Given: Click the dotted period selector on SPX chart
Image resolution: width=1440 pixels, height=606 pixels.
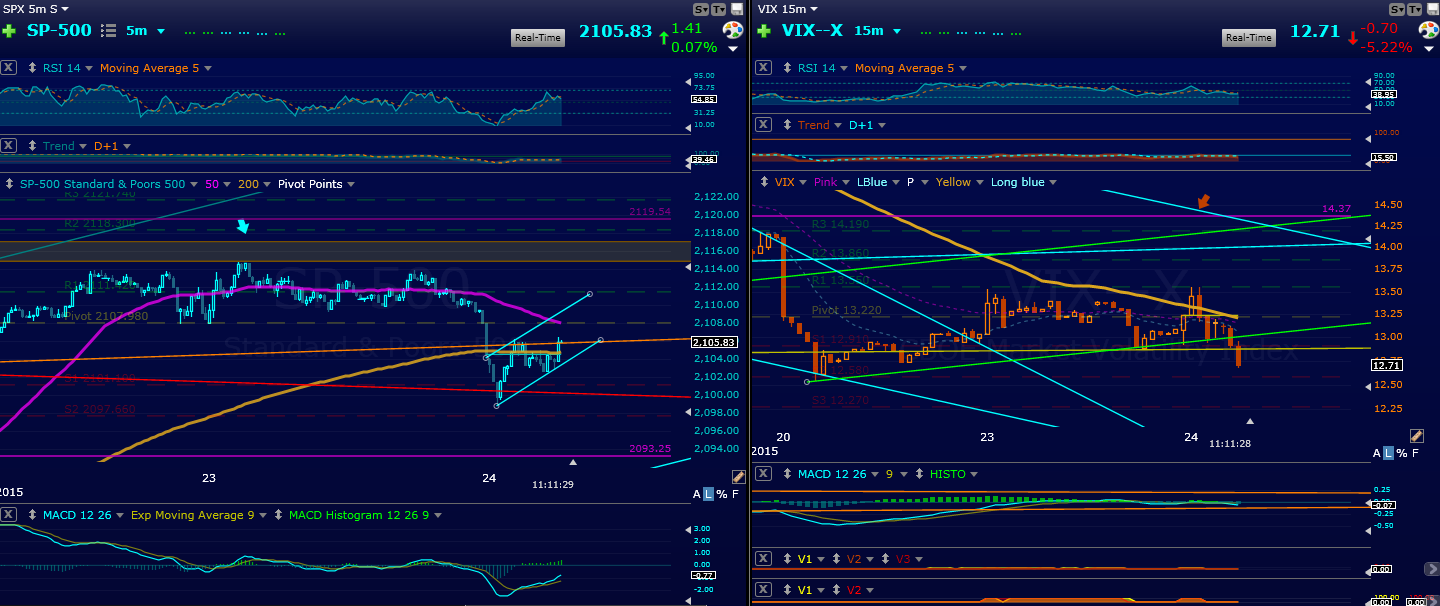Looking at the screenshot, I should [233, 32].
